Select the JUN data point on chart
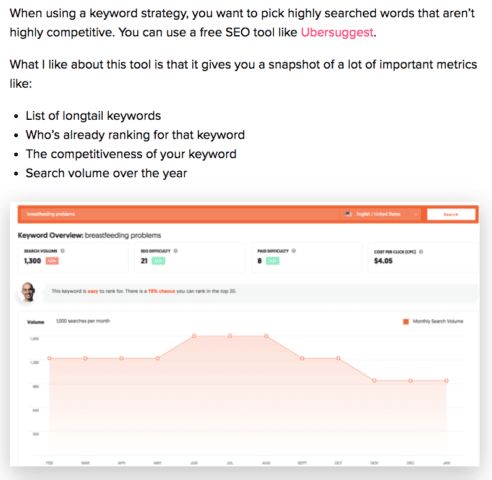The height and width of the screenshot is (480, 492). pos(194,336)
